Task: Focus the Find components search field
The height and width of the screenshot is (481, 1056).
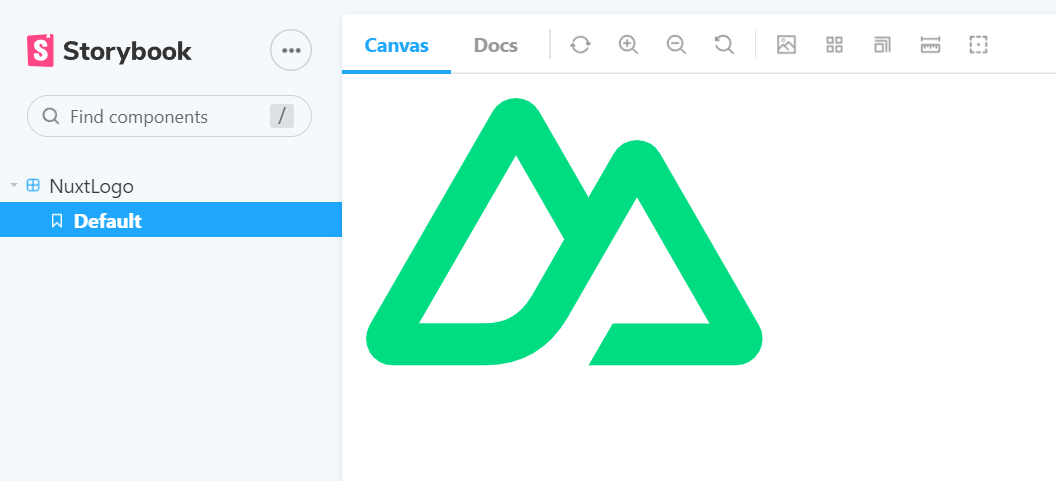Action: [169, 116]
